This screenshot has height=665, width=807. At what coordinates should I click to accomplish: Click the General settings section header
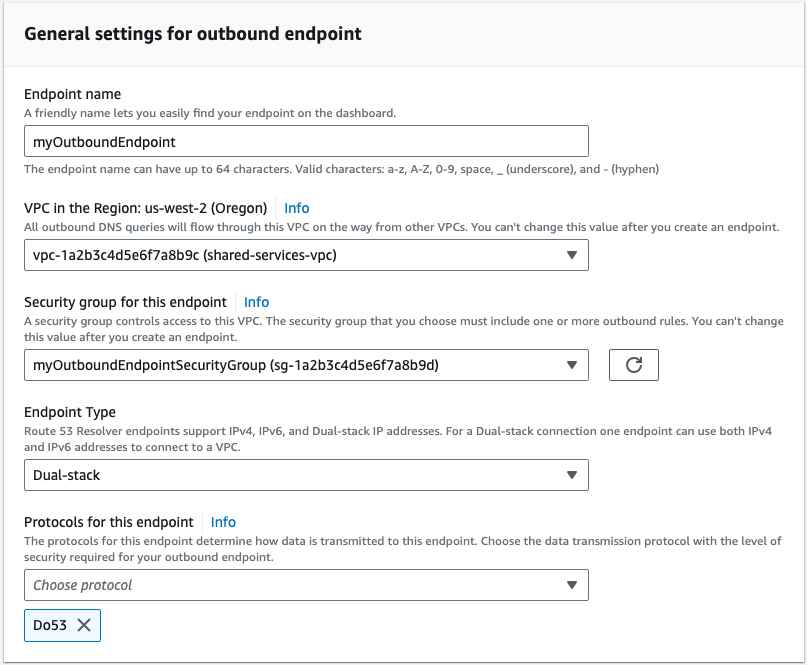coord(194,33)
